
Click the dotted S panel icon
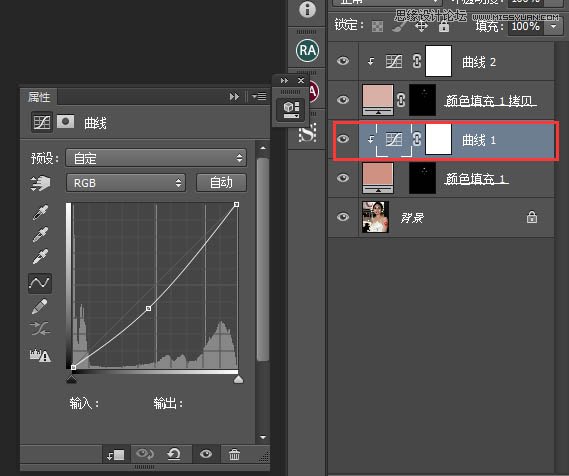click(307, 133)
